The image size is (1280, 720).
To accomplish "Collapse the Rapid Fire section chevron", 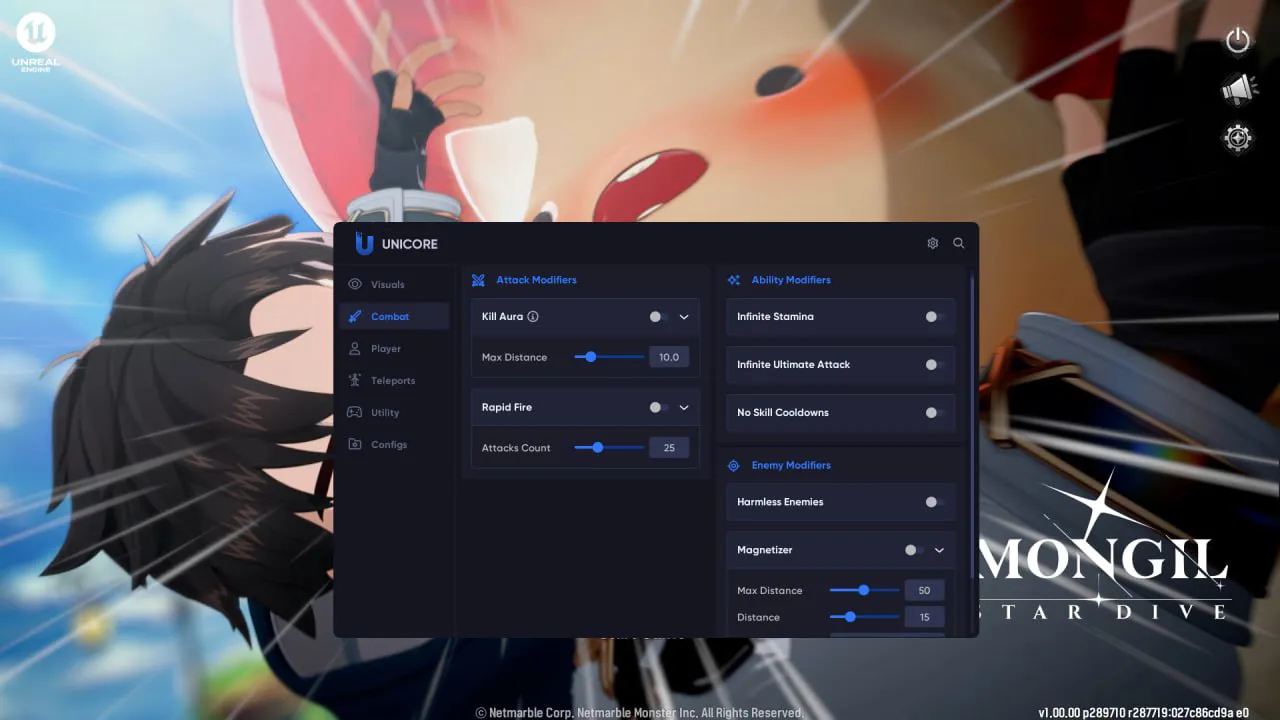I will (x=684, y=408).
